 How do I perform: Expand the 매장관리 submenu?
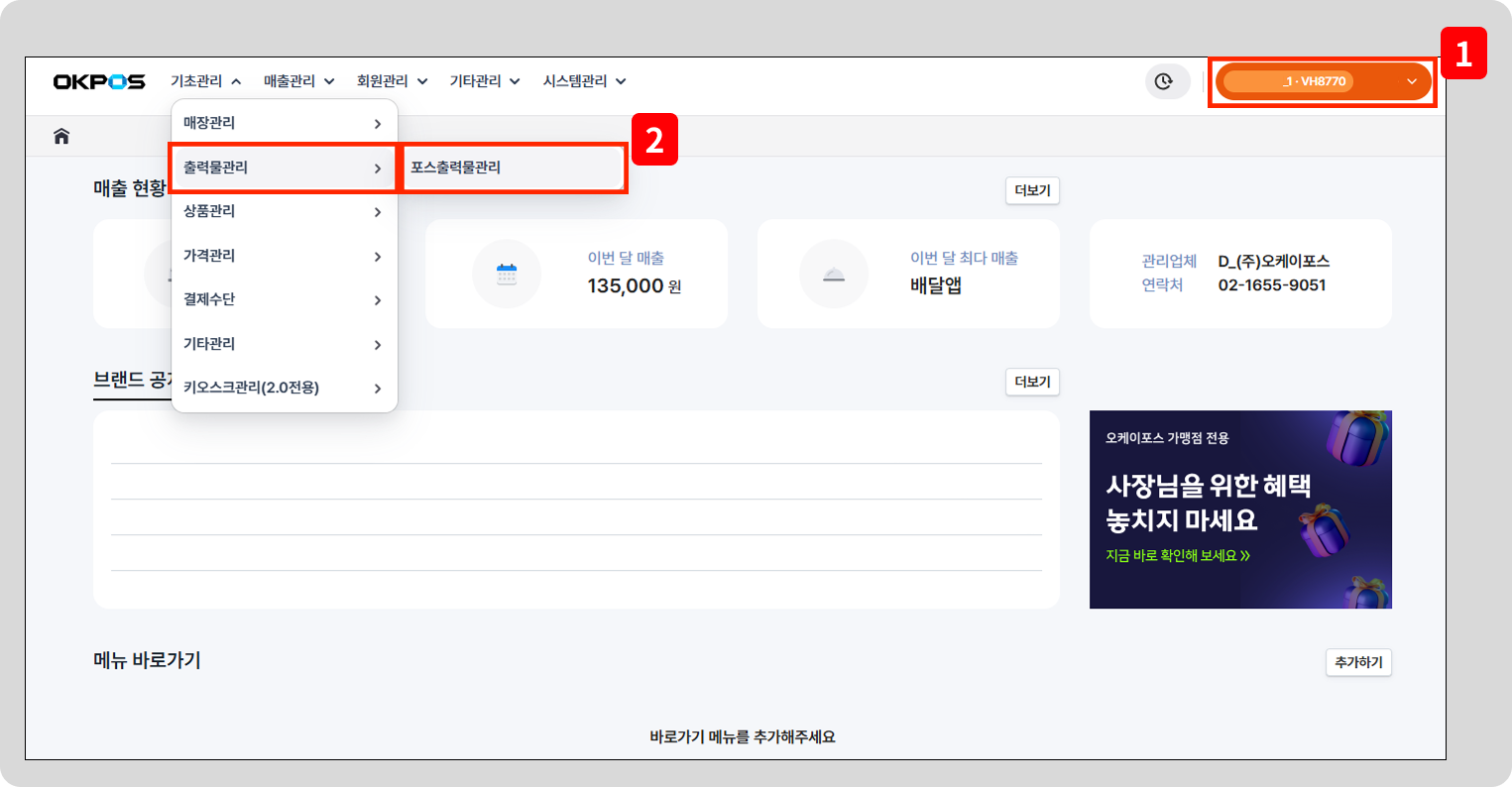point(284,124)
